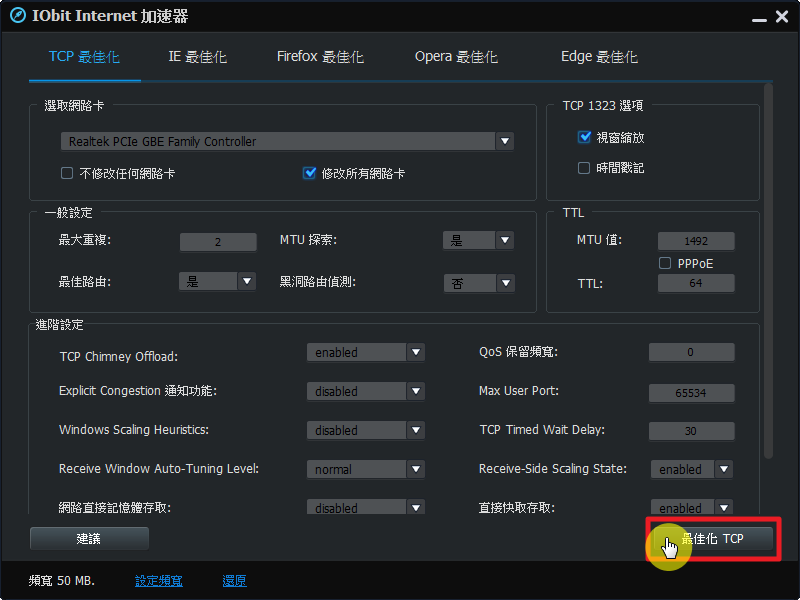Open the MTU 探索 dropdown
The image size is (800, 600).
(504, 240)
